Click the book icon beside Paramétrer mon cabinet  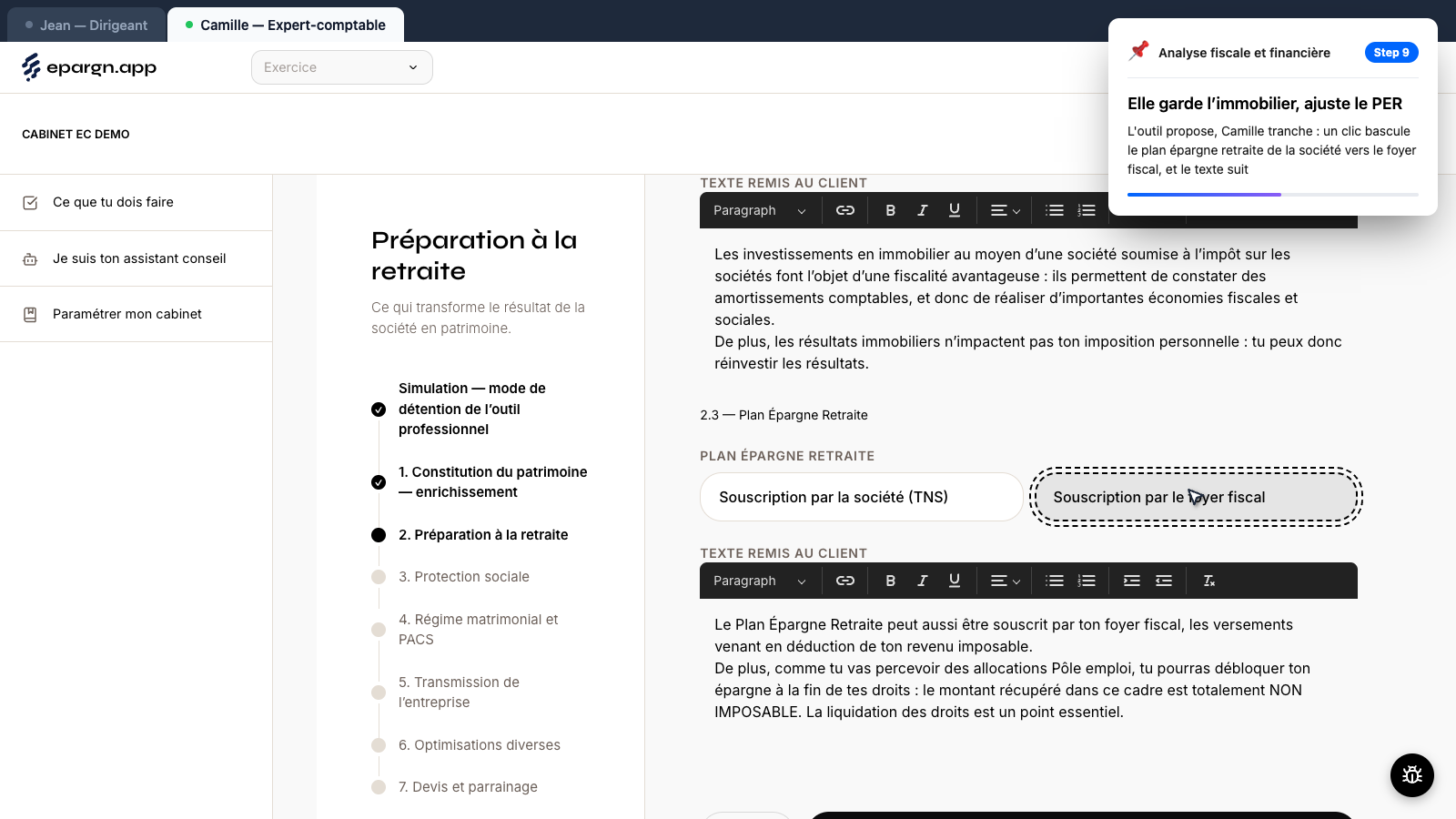(x=30, y=315)
